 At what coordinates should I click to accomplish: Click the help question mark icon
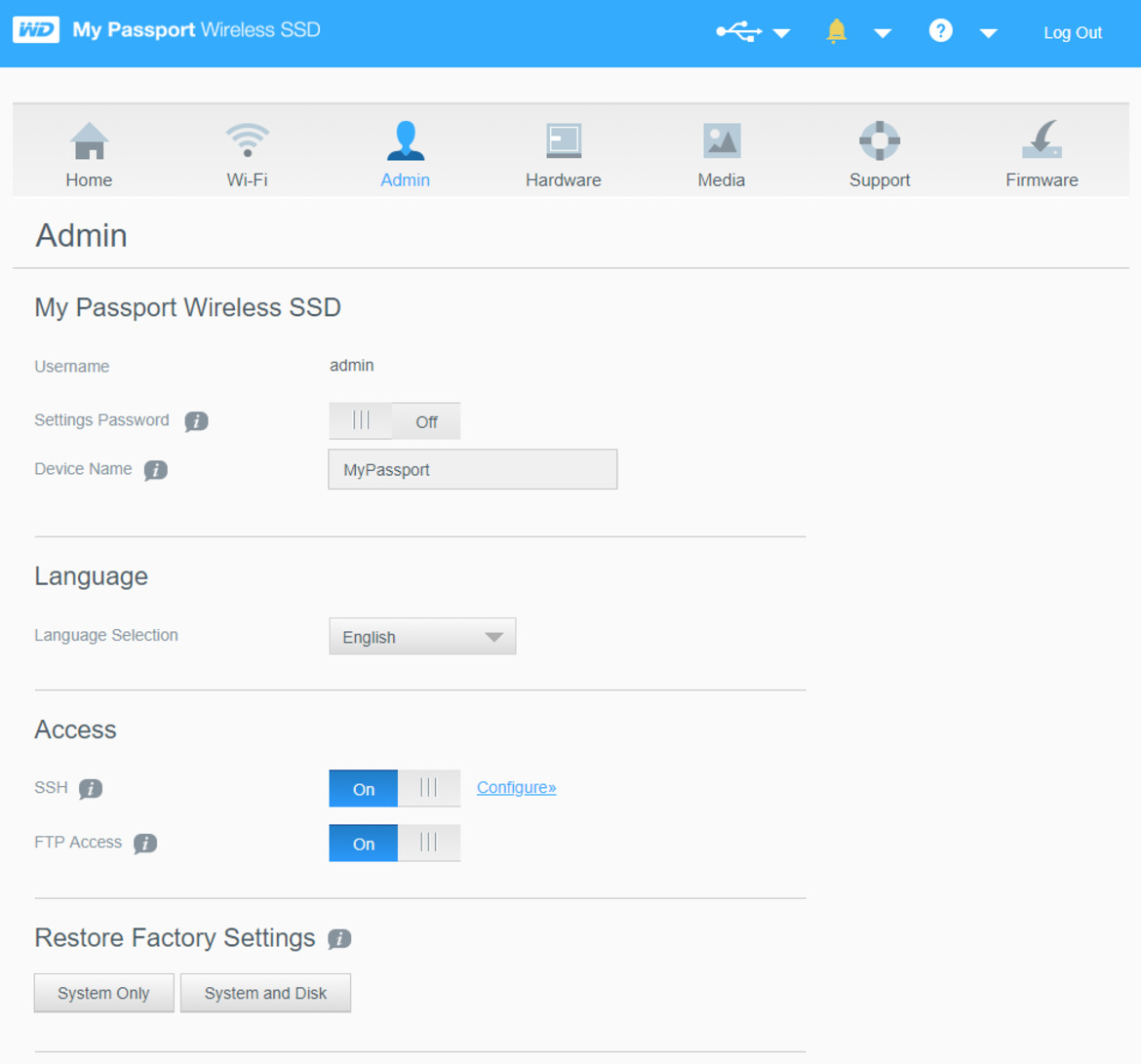[940, 30]
